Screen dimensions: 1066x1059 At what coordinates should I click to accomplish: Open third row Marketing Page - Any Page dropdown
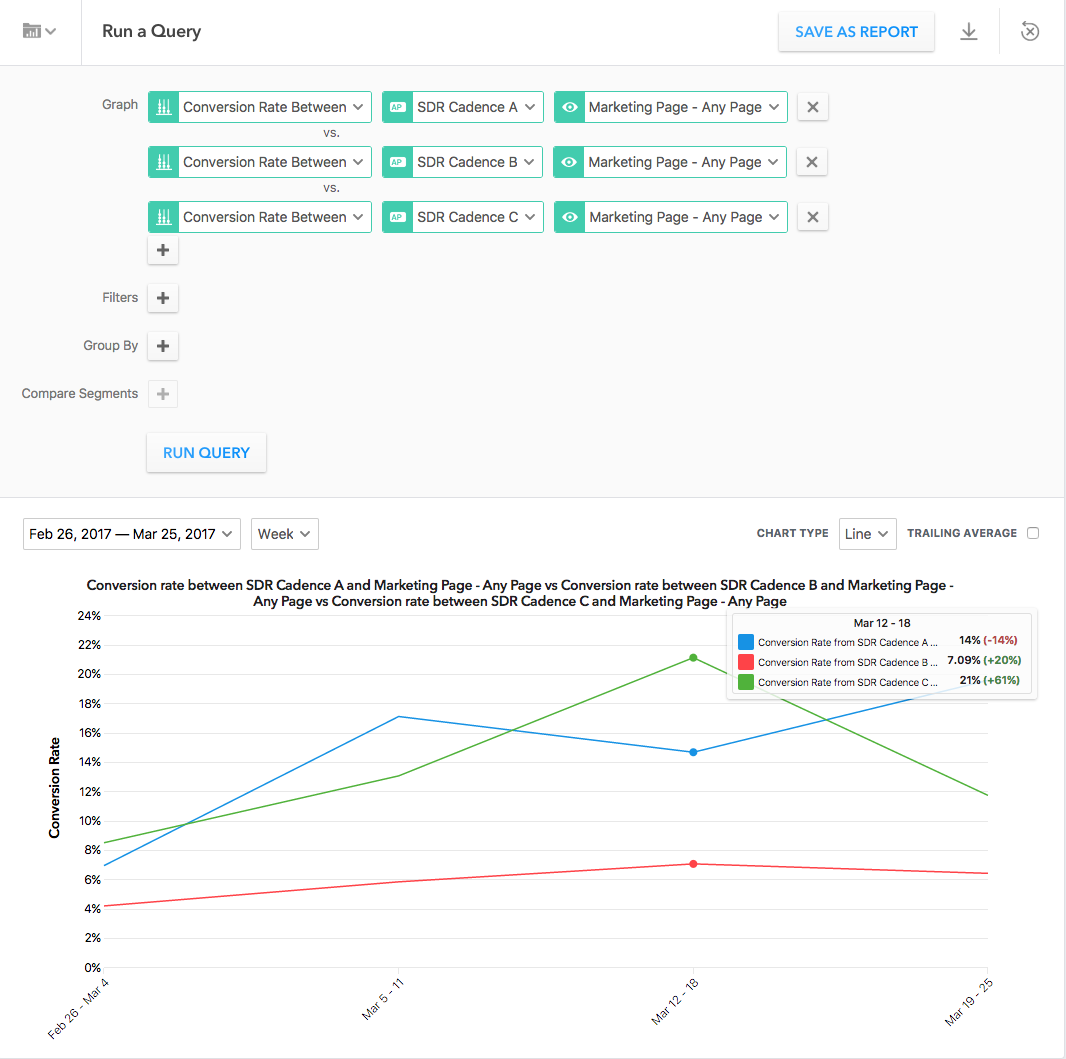tap(670, 218)
